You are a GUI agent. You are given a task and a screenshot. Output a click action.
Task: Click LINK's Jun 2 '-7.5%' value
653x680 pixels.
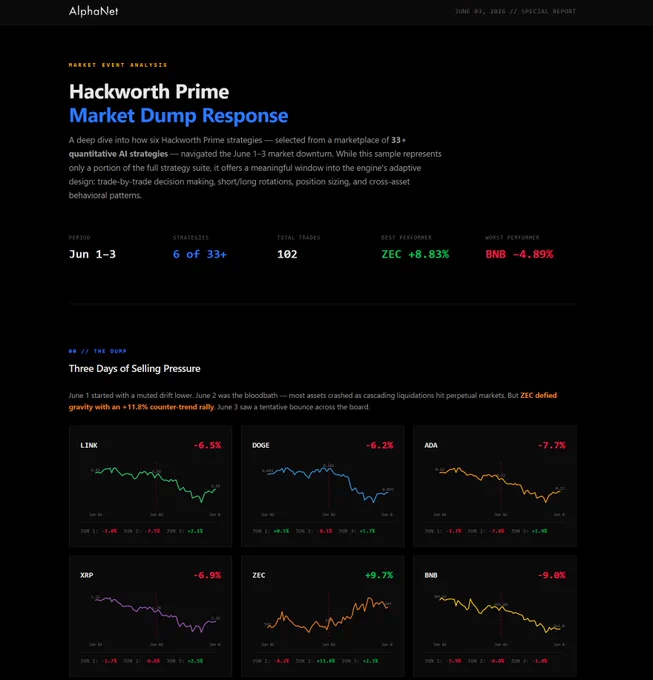pos(152,531)
